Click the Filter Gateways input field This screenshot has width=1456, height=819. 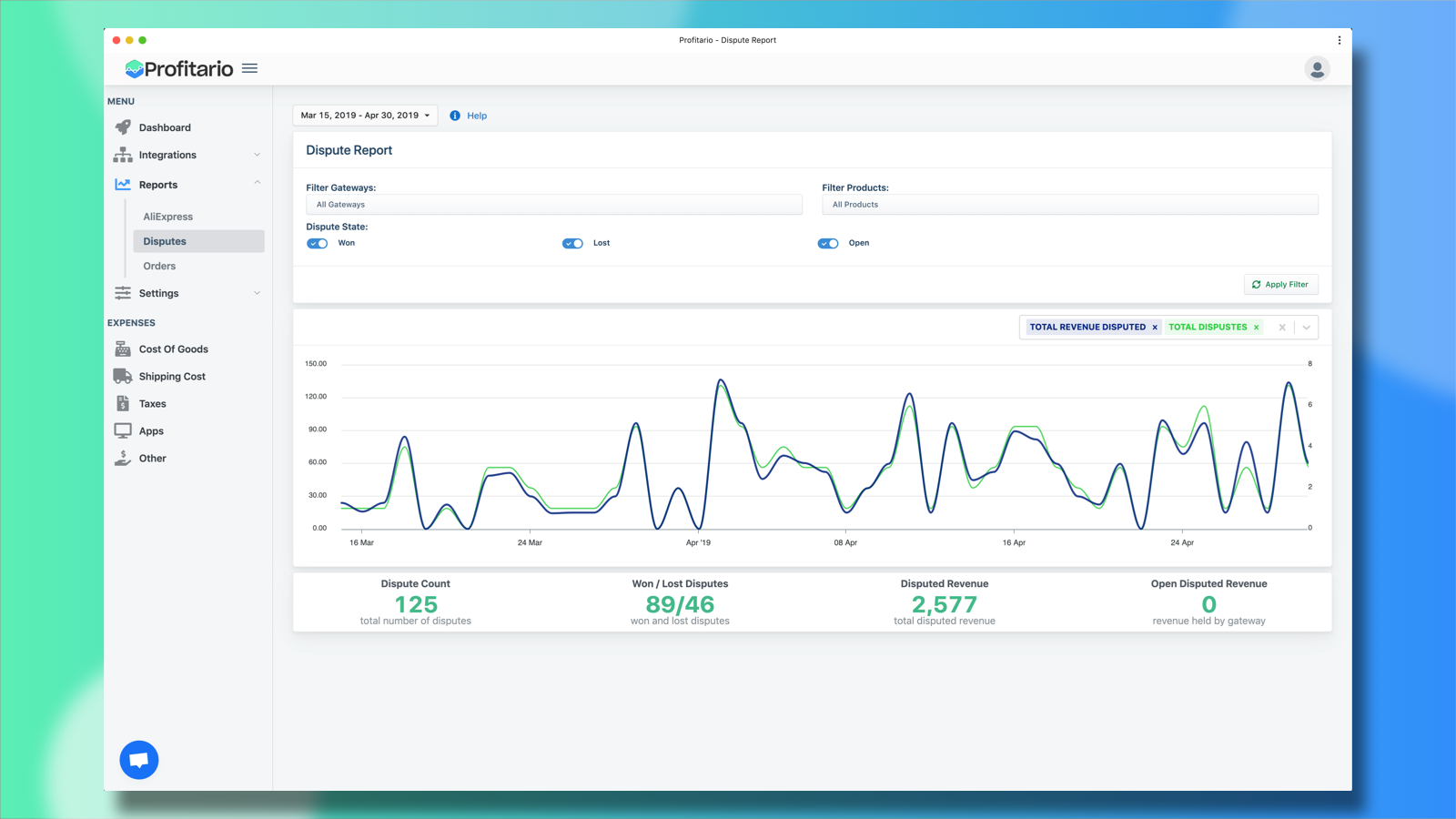point(553,205)
